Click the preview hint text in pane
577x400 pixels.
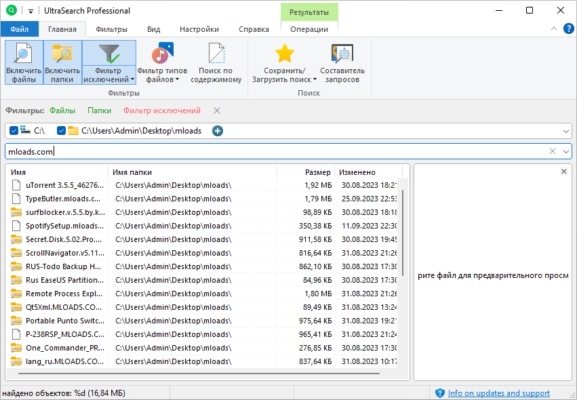point(493,275)
